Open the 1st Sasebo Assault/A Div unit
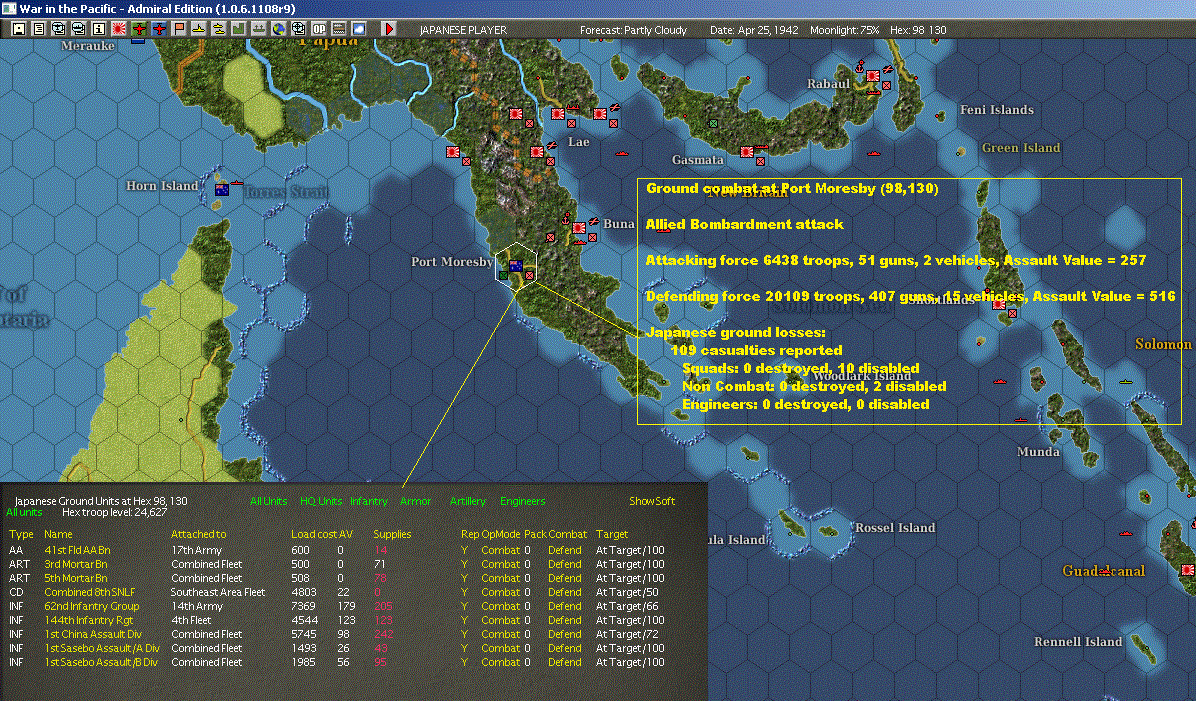The height and width of the screenshot is (701, 1196). 102,648
